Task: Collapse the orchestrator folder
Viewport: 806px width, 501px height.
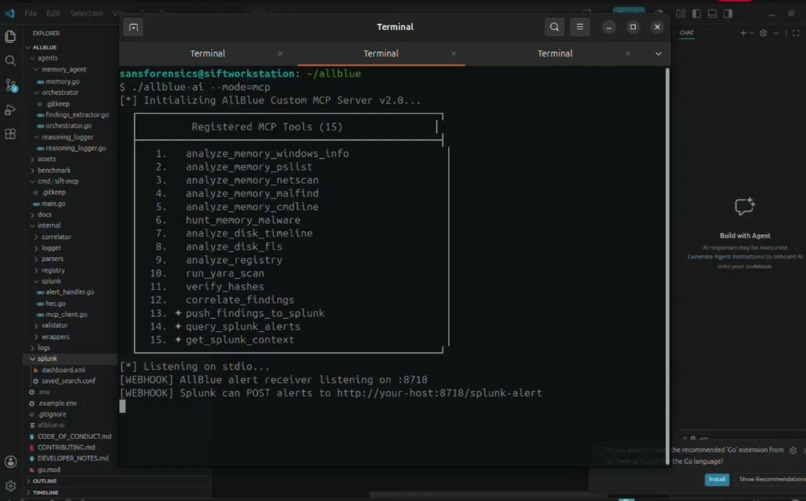Action: pos(60,92)
